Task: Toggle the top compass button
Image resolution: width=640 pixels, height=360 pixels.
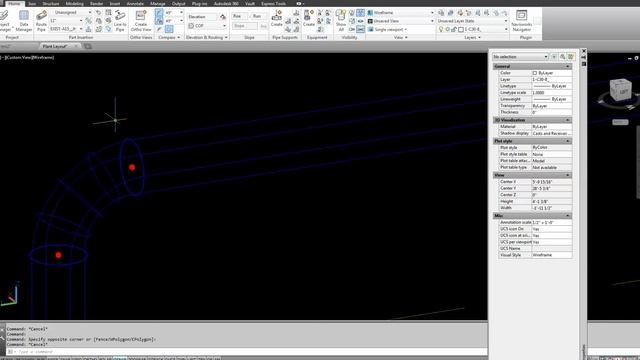Action: click(159, 13)
